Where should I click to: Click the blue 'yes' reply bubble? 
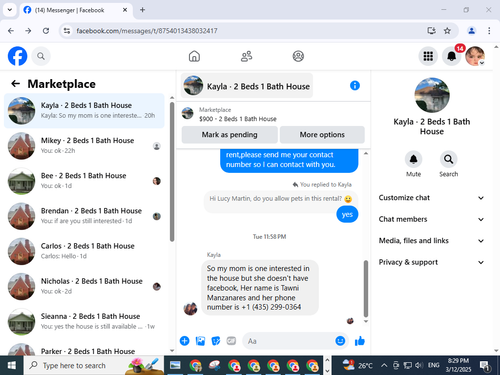[x=347, y=214]
